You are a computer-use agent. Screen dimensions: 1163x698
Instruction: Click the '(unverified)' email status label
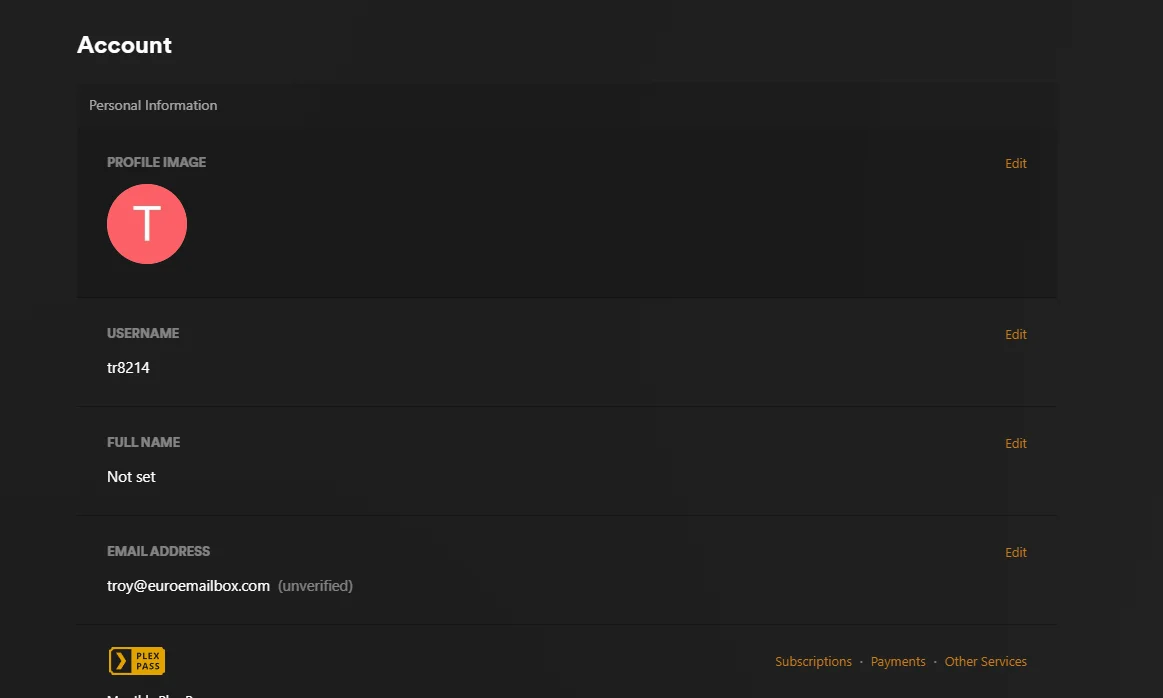tap(315, 586)
